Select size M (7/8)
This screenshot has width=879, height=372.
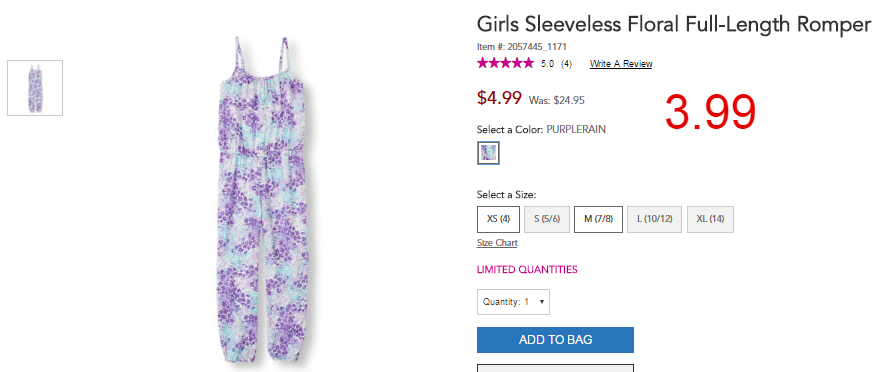point(598,219)
